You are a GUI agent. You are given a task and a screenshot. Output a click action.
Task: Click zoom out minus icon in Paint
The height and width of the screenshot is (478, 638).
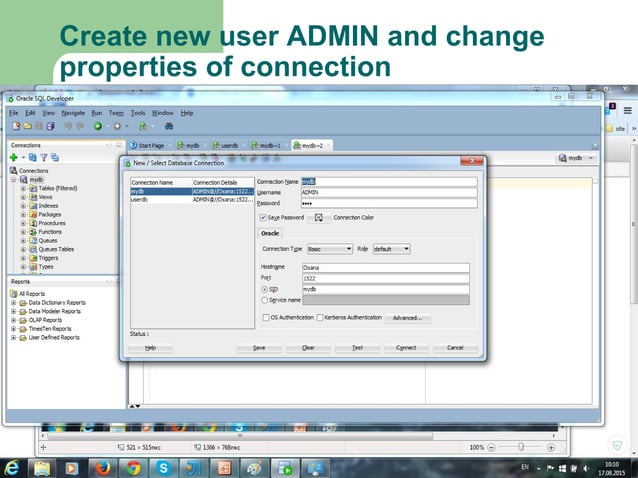[x=491, y=447]
